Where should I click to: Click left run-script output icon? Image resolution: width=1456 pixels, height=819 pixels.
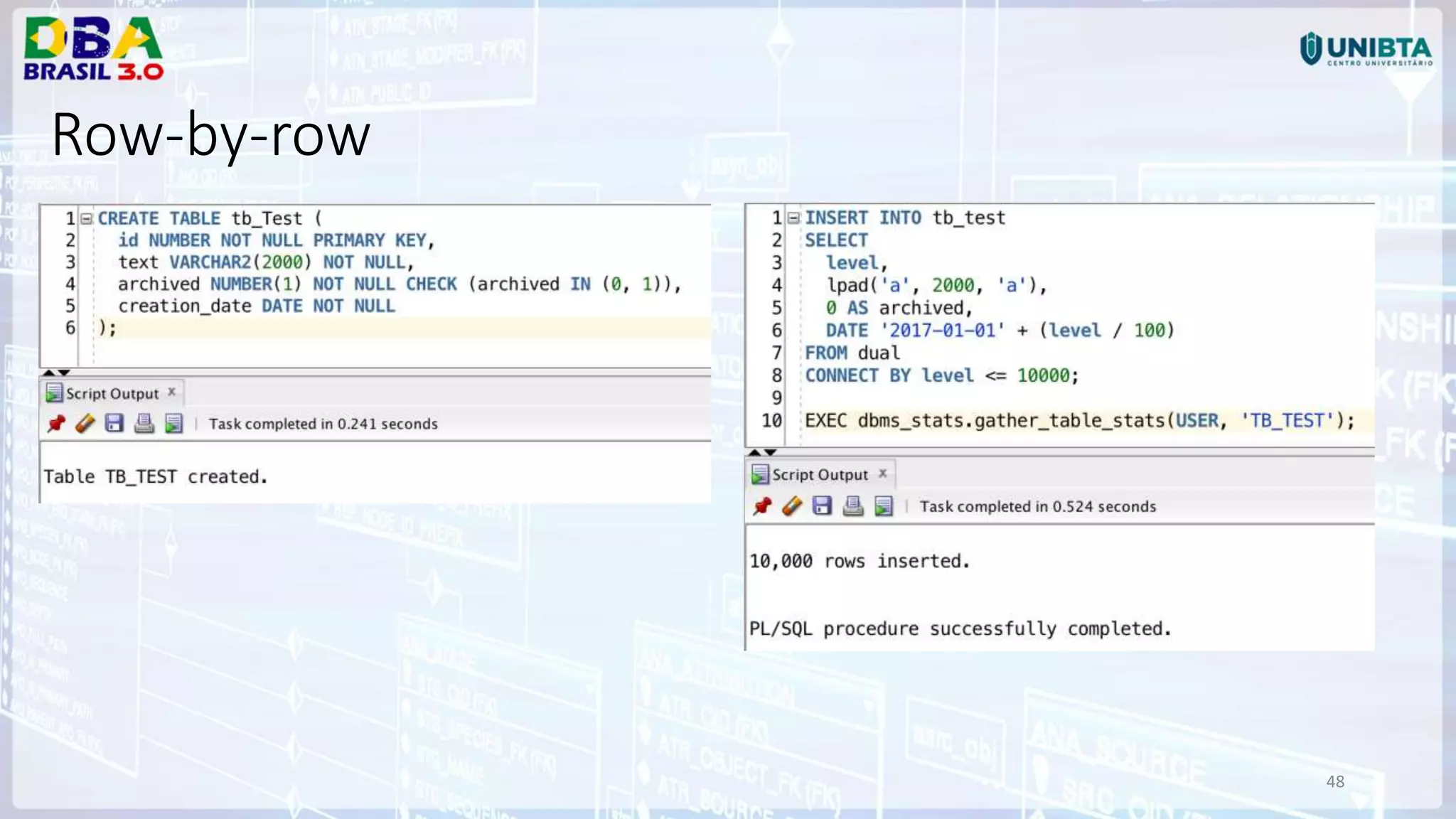(174, 424)
